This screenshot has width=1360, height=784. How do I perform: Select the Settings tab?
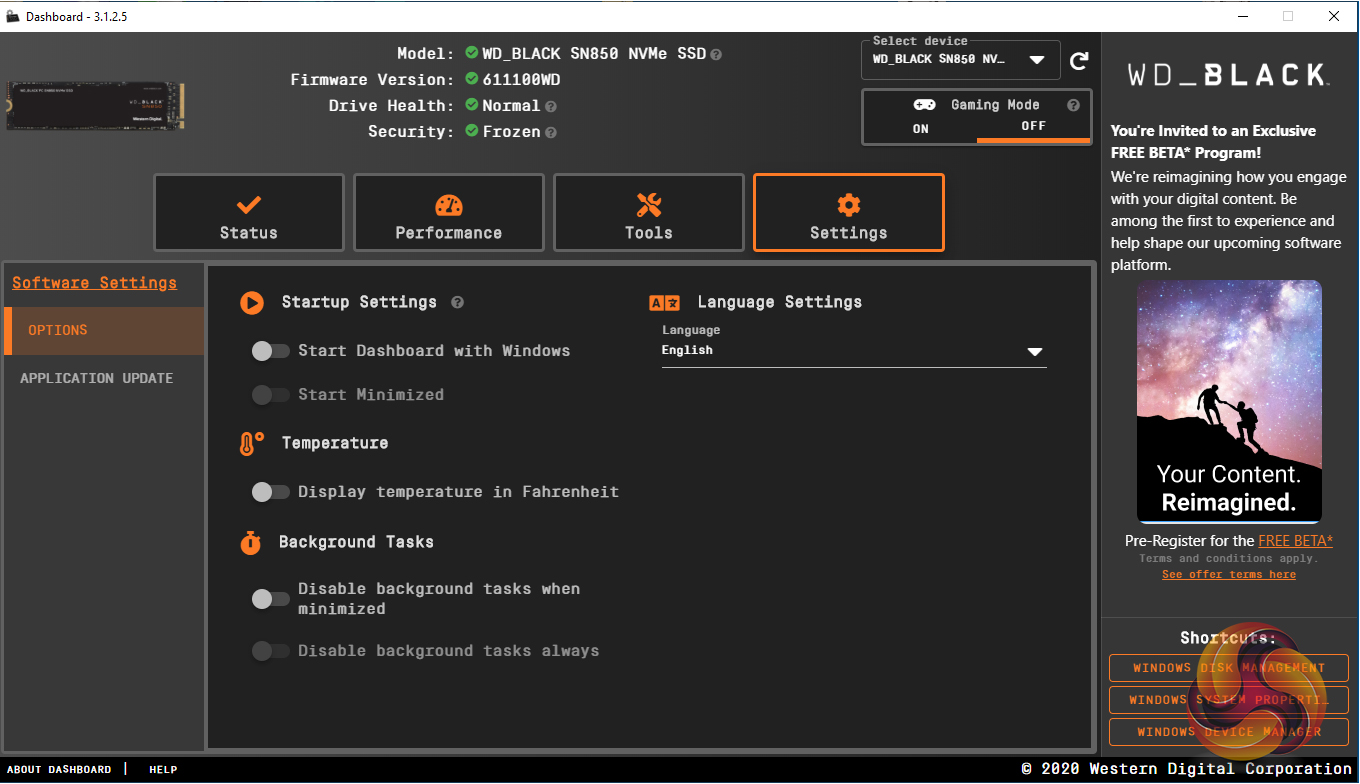coord(849,212)
